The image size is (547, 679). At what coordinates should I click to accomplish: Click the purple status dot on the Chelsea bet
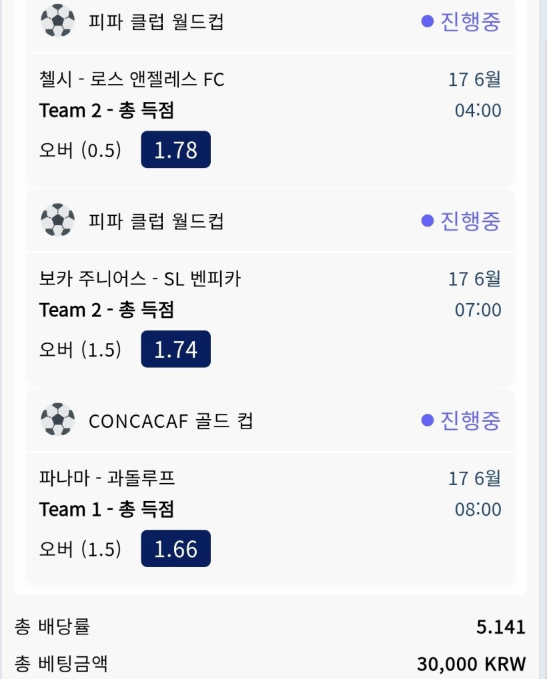(427, 21)
